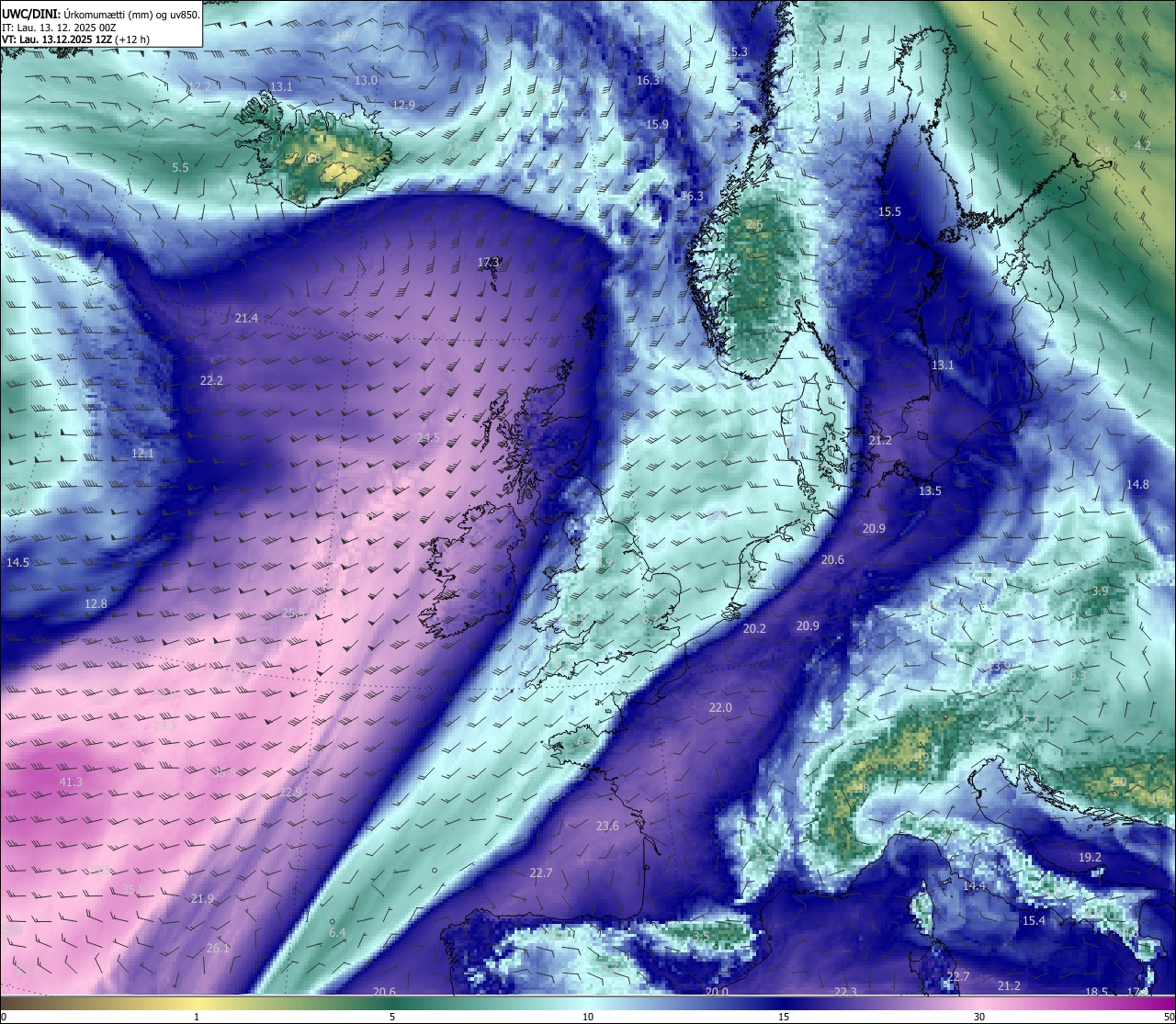Click the 13.0 value label
This screenshot has height=1024, width=1176.
pyautogui.click(x=366, y=80)
